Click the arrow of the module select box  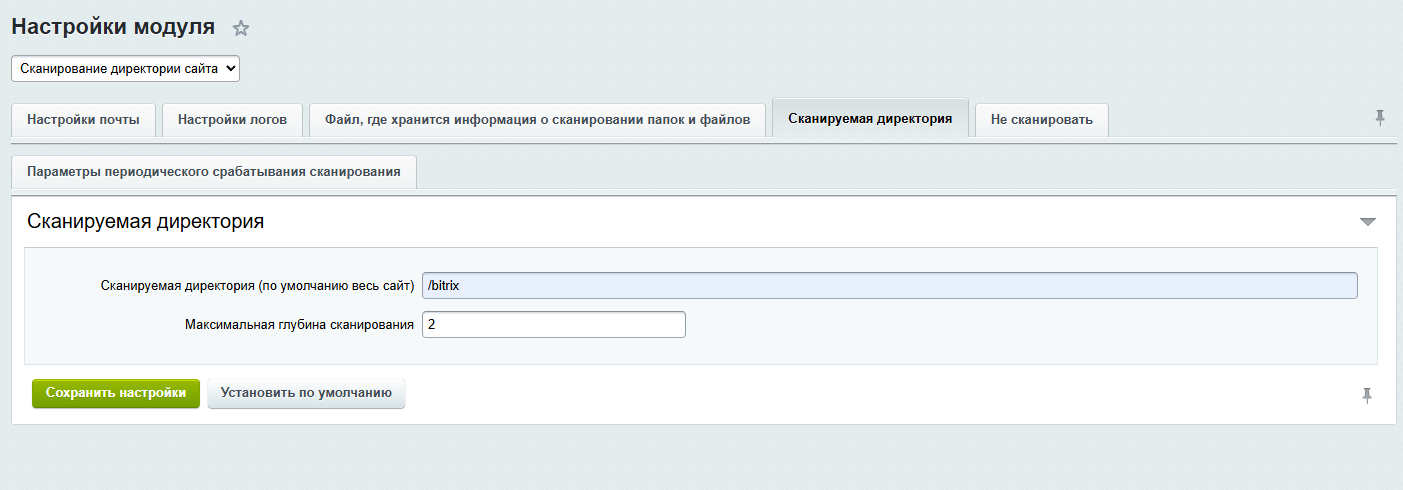click(231, 69)
